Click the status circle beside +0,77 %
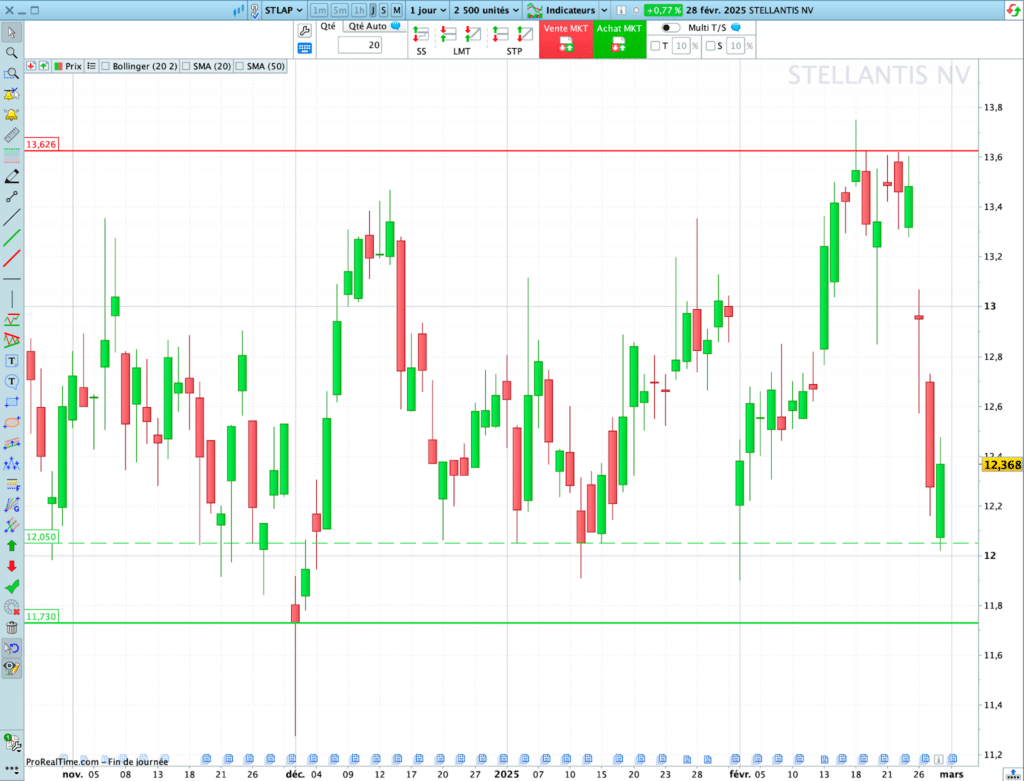Image resolution: width=1024 pixels, height=781 pixels. click(636, 10)
